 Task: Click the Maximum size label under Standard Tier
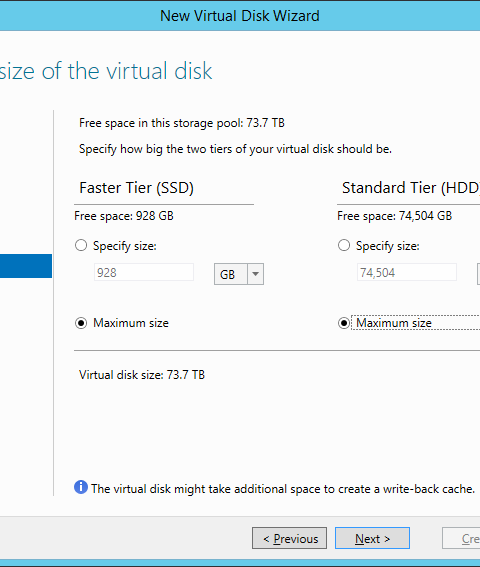[x=394, y=323]
